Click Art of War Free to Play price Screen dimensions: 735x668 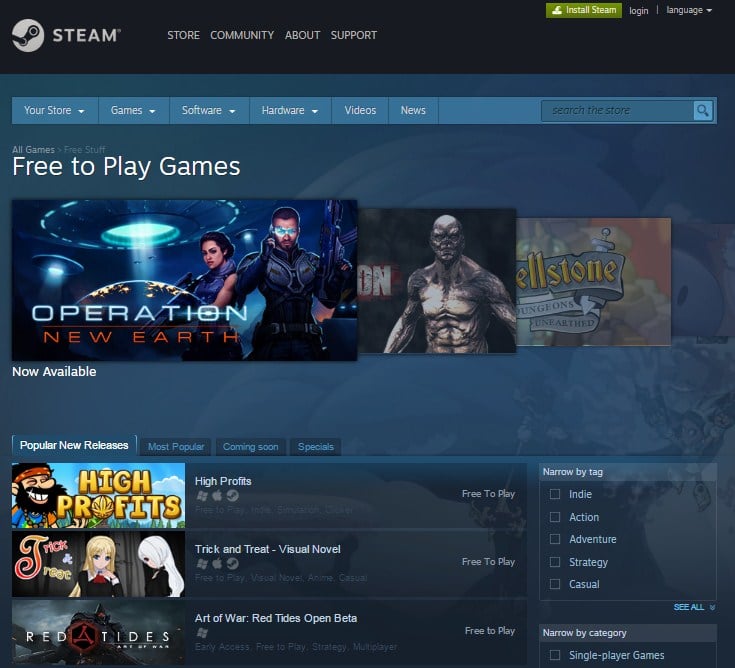490,631
